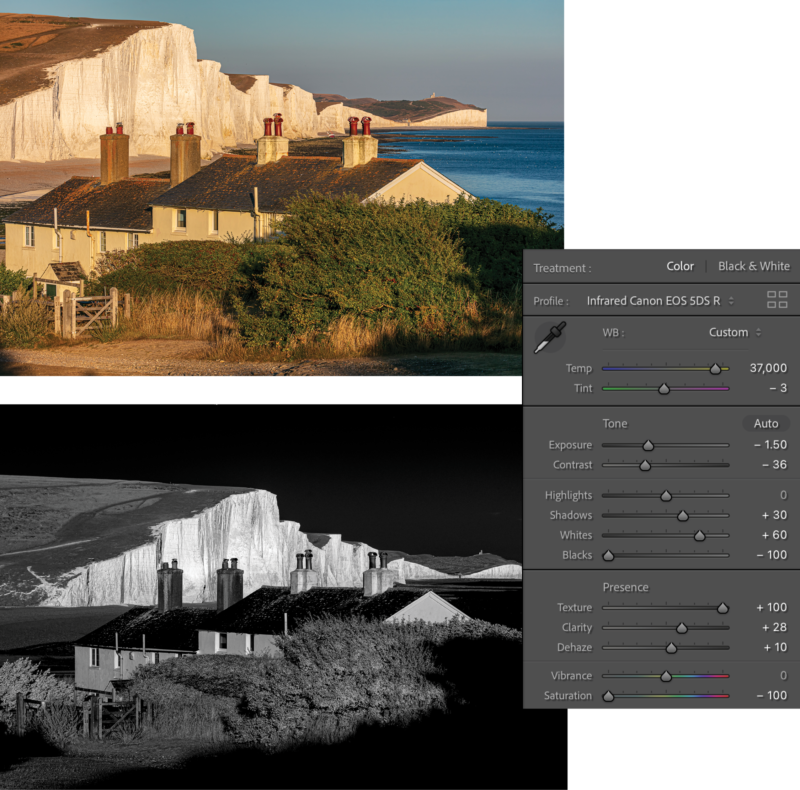Click the Exposure value – 1.50

coord(770,445)
